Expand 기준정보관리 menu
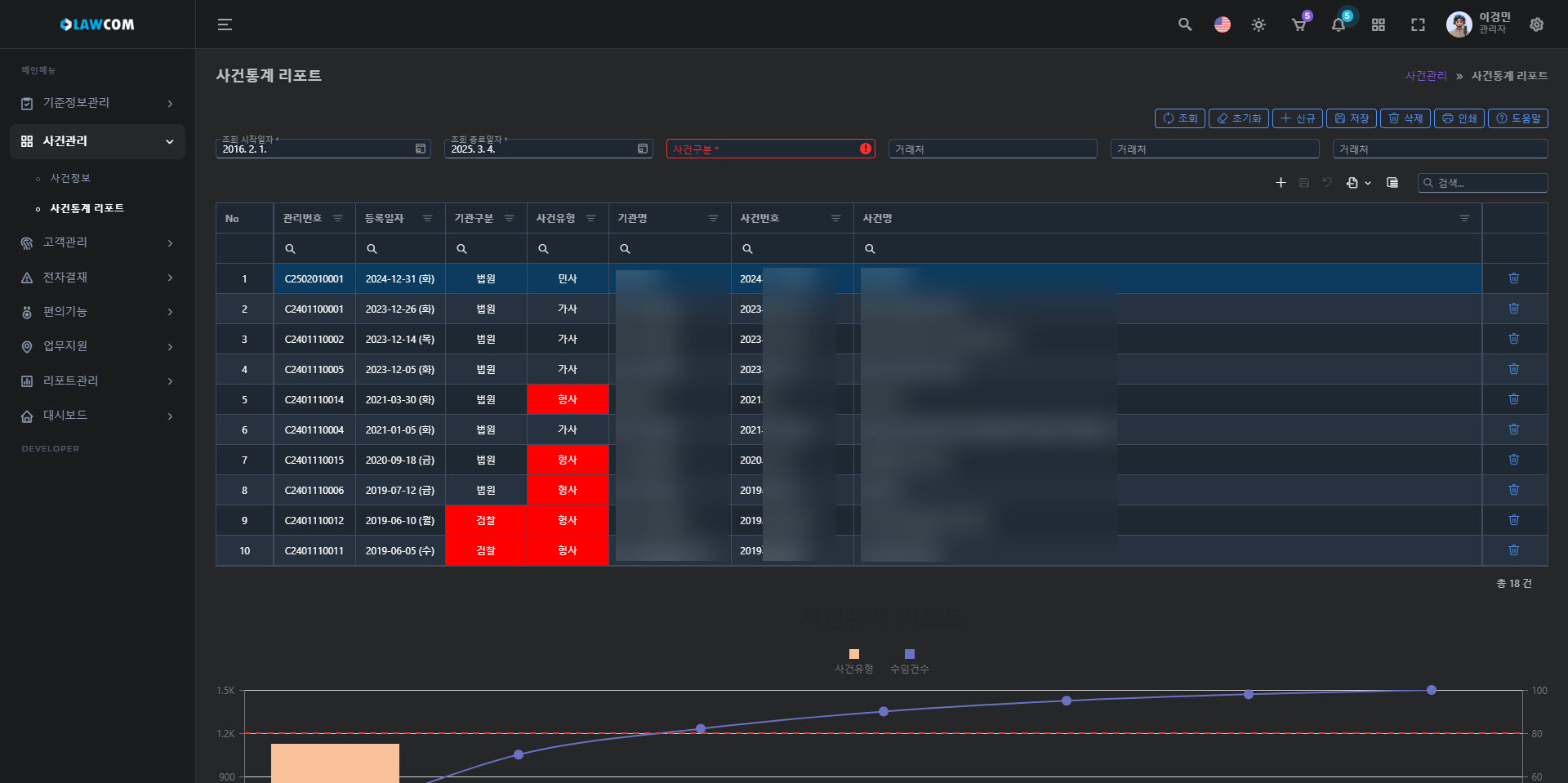This screenshot has height=783, width=1568. tap(97, 103)
